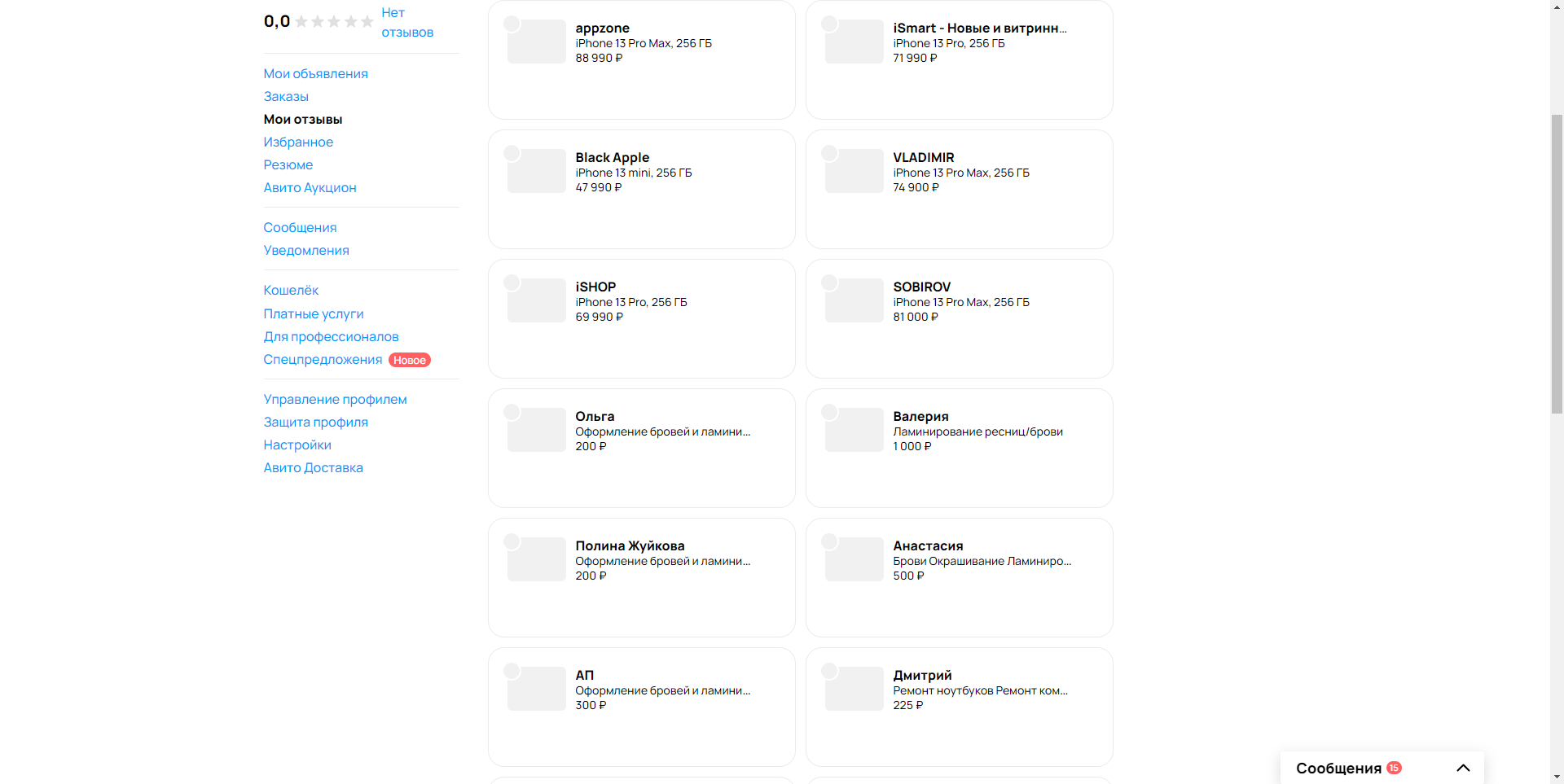Image resolution: width=1564 pixels, height=784 pixels.
Task: Open the iPhone 13 mini 256 ГБ listing
Action: point(634,173)
